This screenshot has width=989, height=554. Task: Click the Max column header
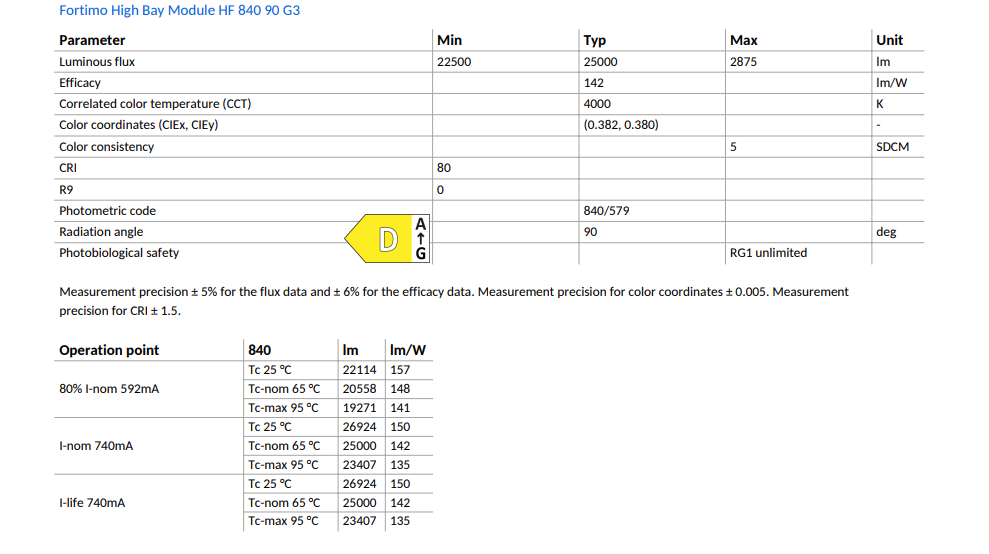pos(744,40)
